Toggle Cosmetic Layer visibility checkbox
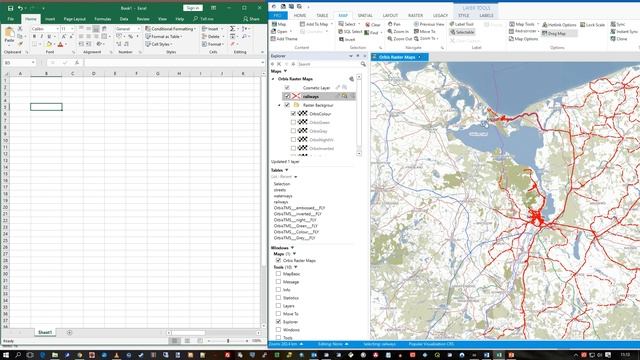This screenshot has height=360, width=640. coord(287,87)
